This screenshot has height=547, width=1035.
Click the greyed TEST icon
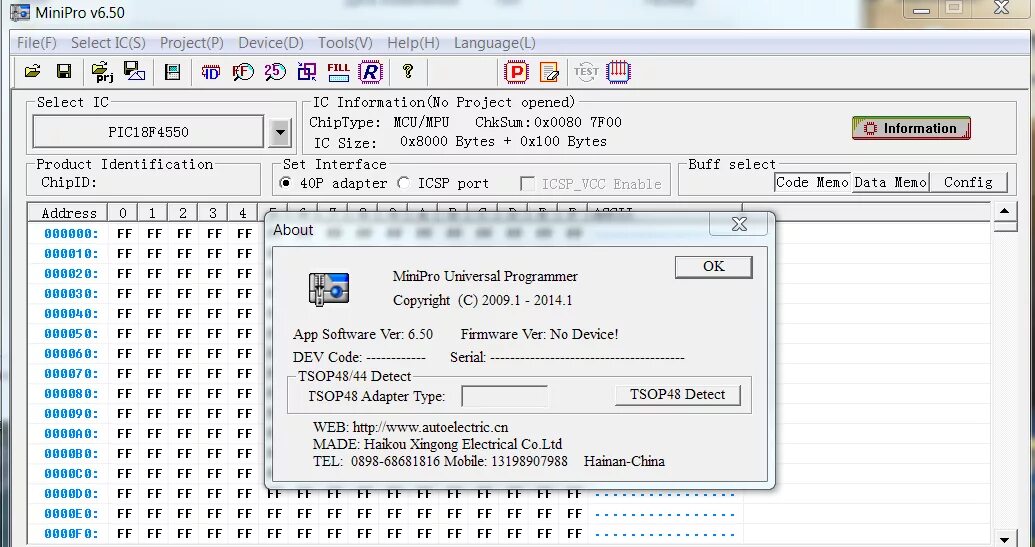pyautogui.click(x=585, y=71)
